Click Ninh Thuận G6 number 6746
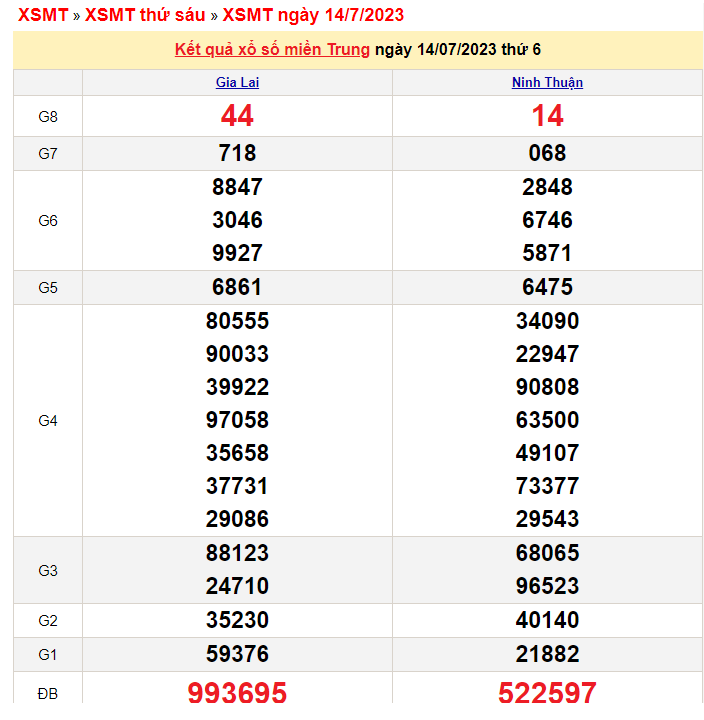704x720 pixels. [x=547, y=220]
